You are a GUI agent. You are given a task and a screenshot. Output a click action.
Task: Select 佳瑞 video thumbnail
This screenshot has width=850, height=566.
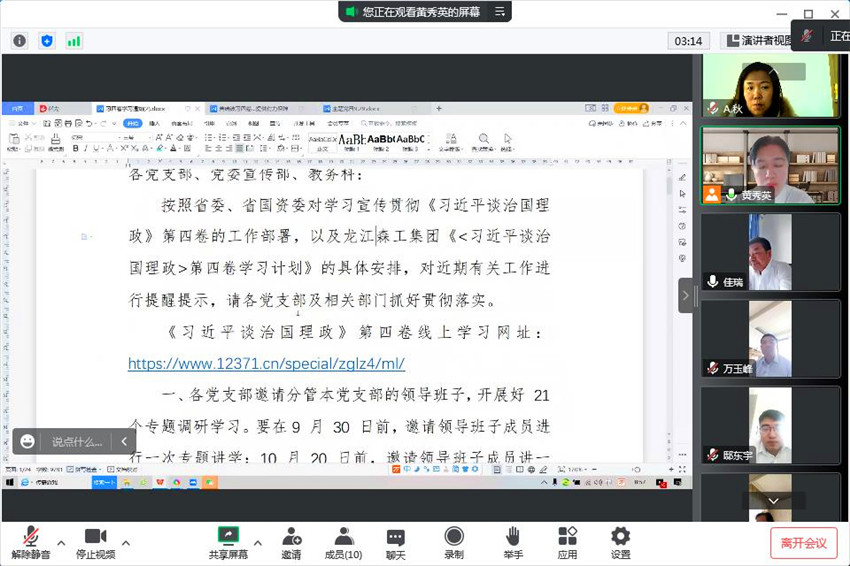pos(770,252)
